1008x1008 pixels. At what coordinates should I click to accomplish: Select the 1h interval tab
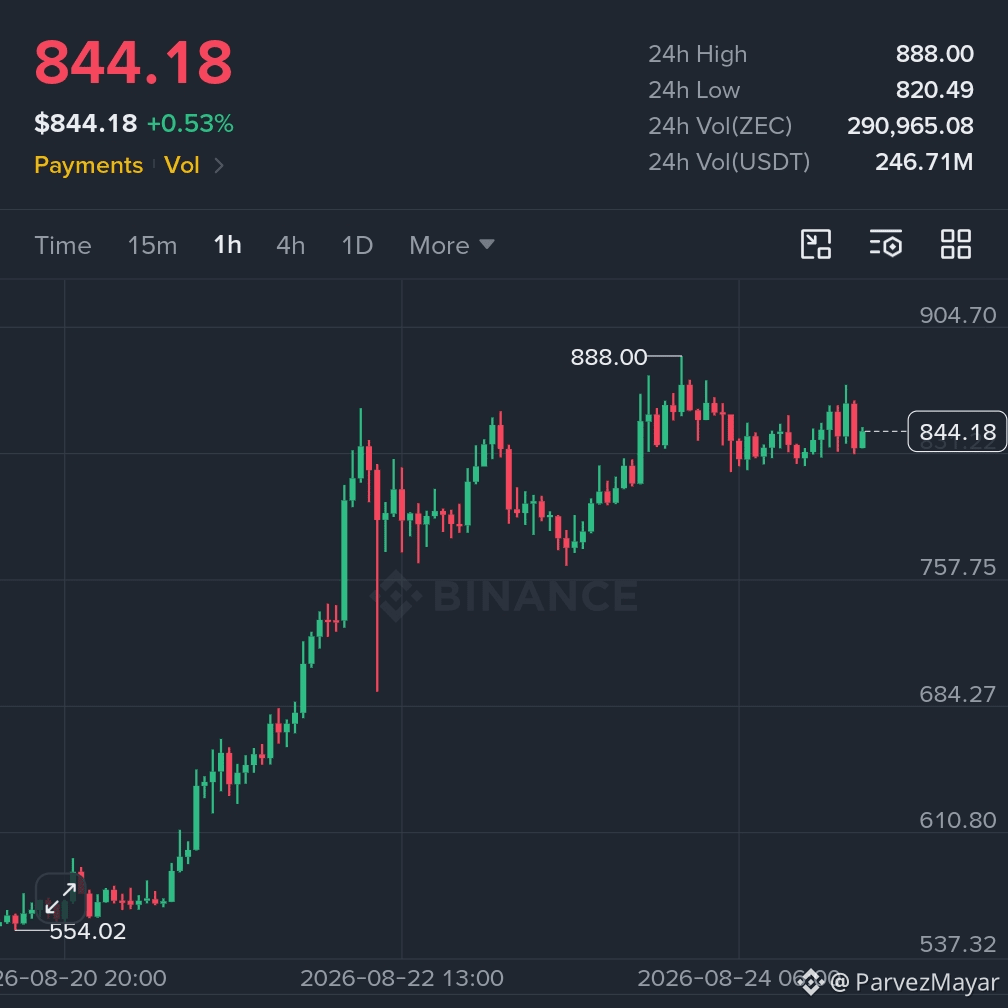pyautogui.click(x=228, y=245)
